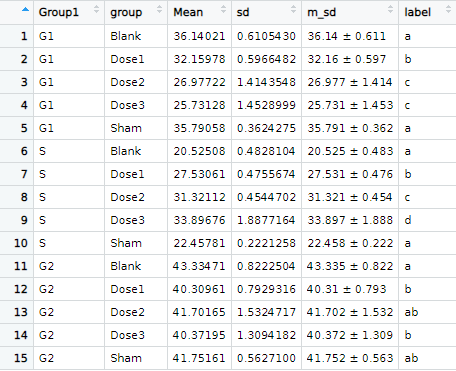The image size is (456, 371).
Task: Select the ab label in row 13
Action: (x=411, y=312)
